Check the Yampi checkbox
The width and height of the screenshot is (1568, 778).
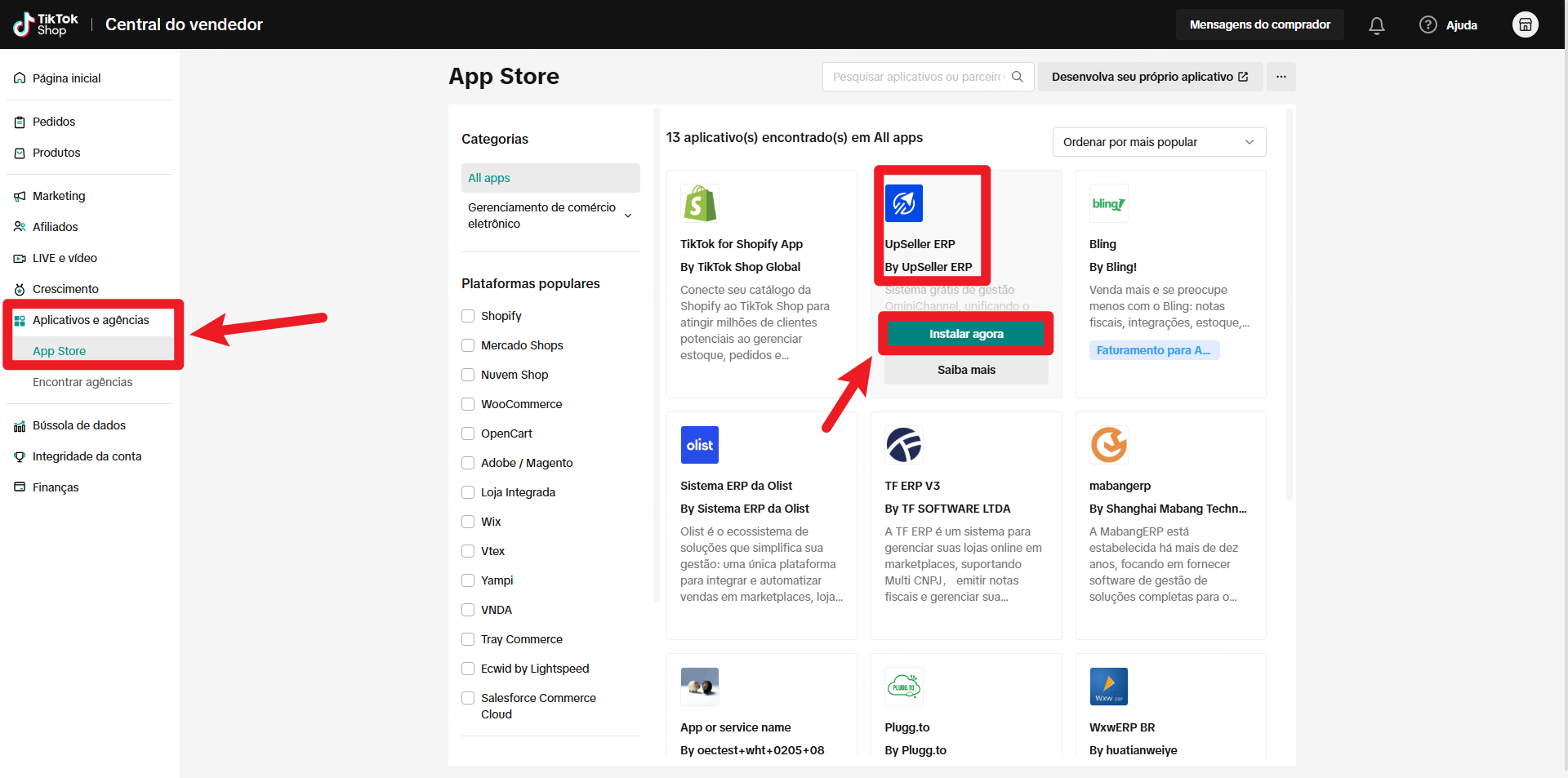coord(468,580)
